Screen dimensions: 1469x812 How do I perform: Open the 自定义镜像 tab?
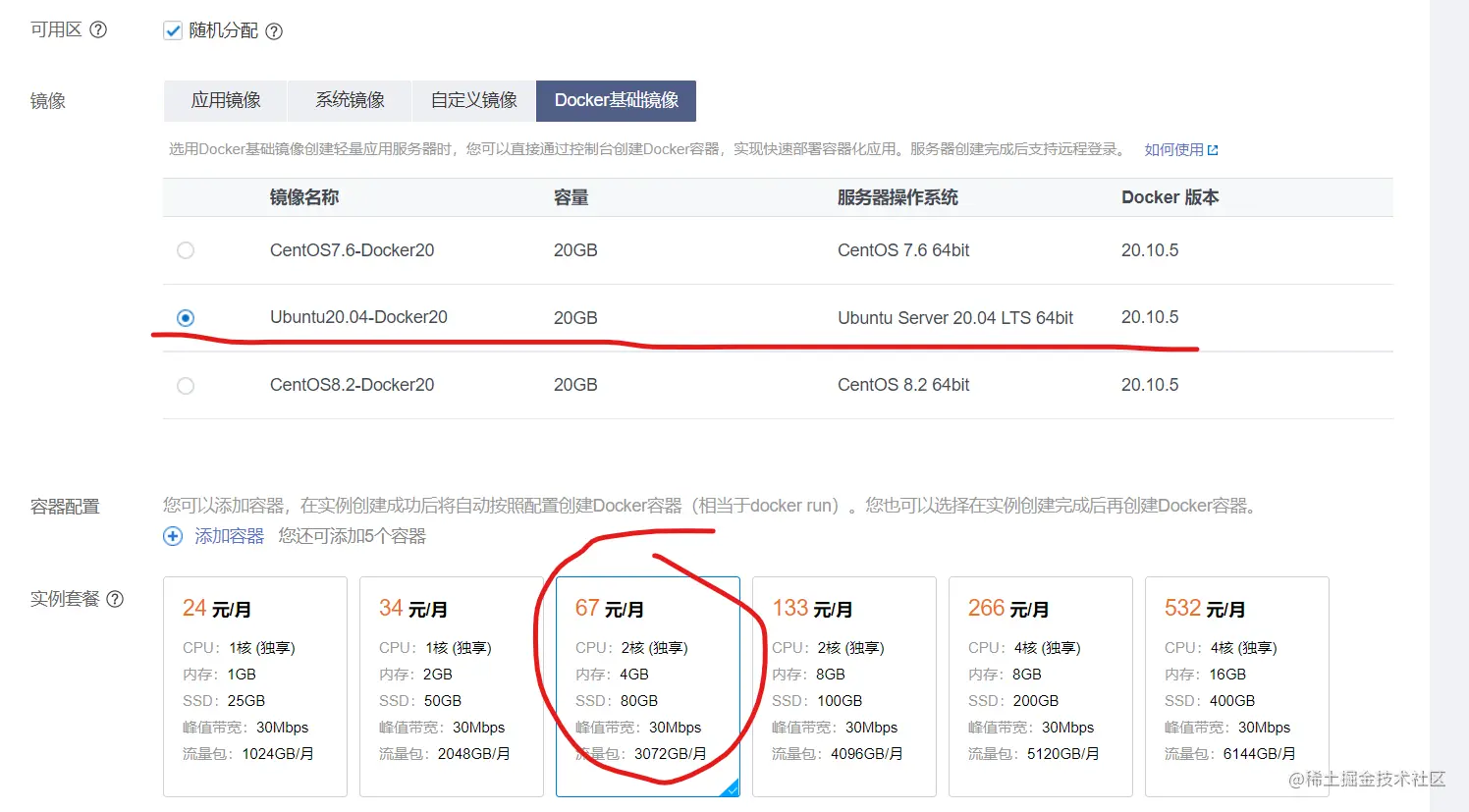point(473,100)
